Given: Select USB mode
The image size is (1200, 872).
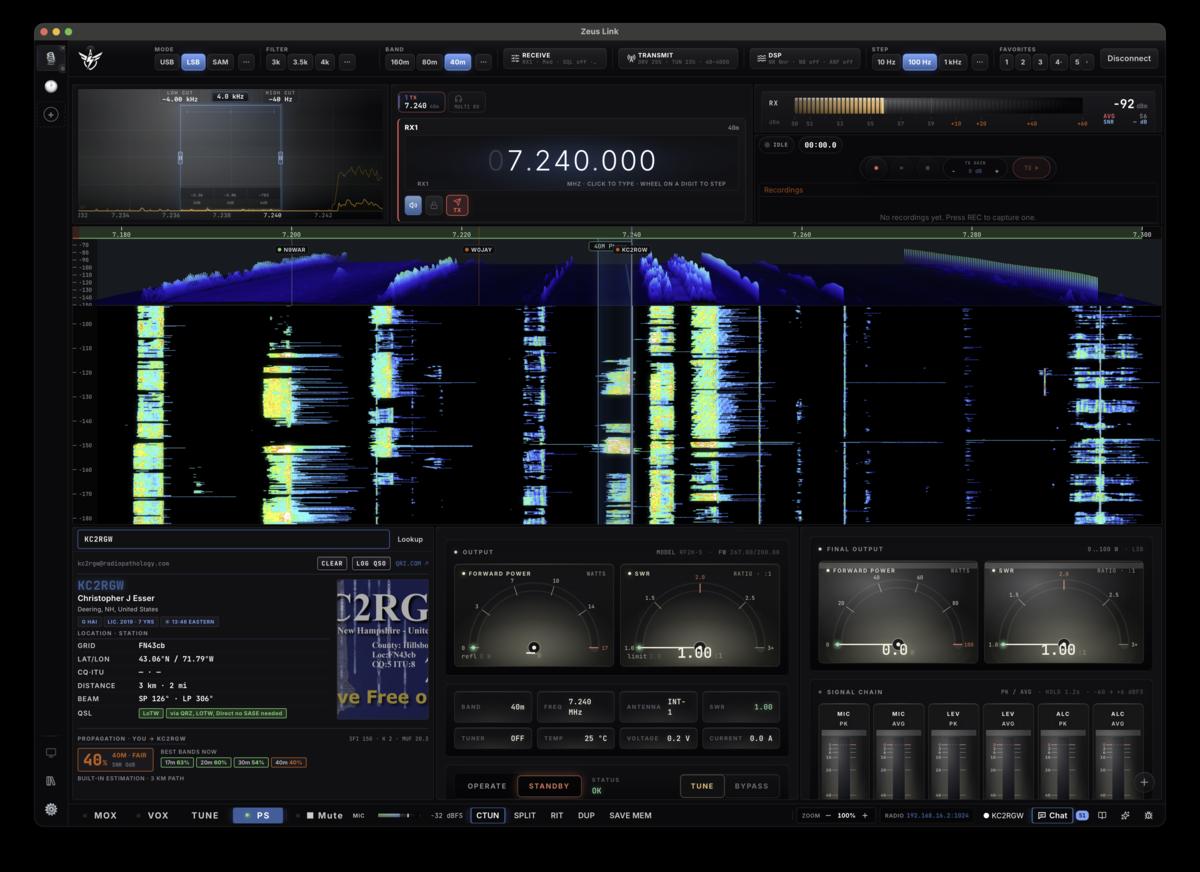Looking at the screenshot, I should tap(167, 62).
